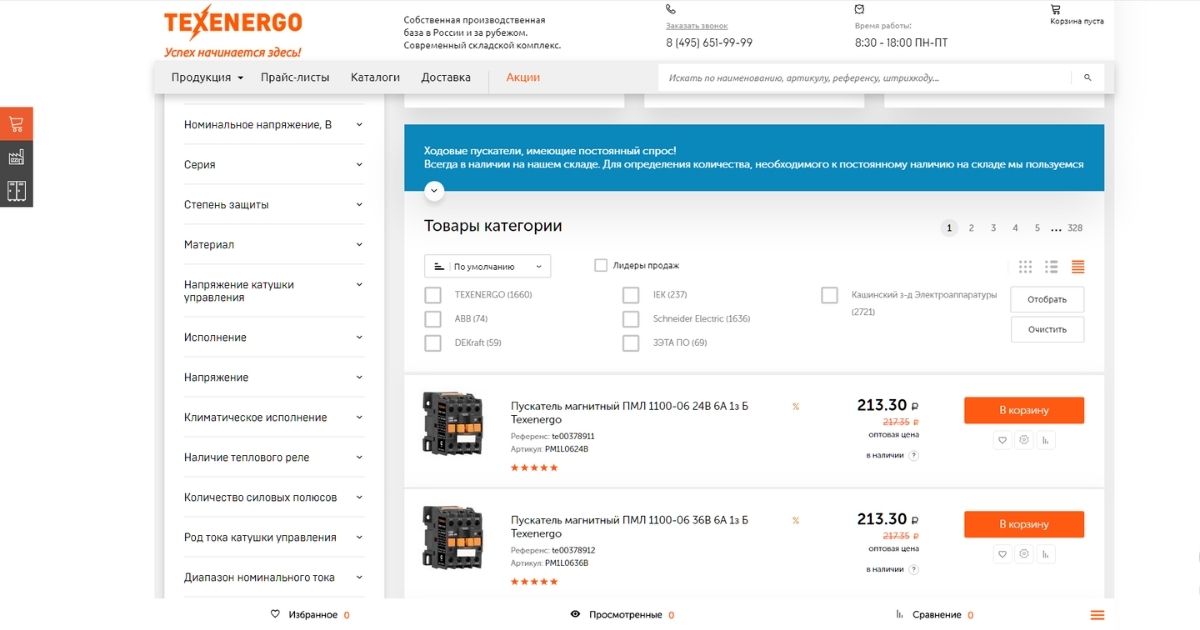Screen dimensions: 1200x630
Task: Switch to compact list view icon
Action: point(1051,267)
